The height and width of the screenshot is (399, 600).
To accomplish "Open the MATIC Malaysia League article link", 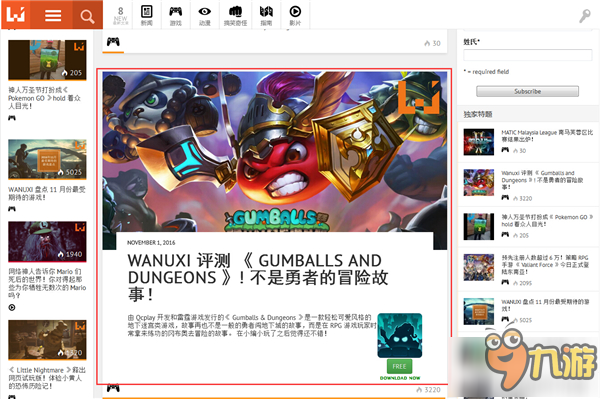I will point(547,136).
